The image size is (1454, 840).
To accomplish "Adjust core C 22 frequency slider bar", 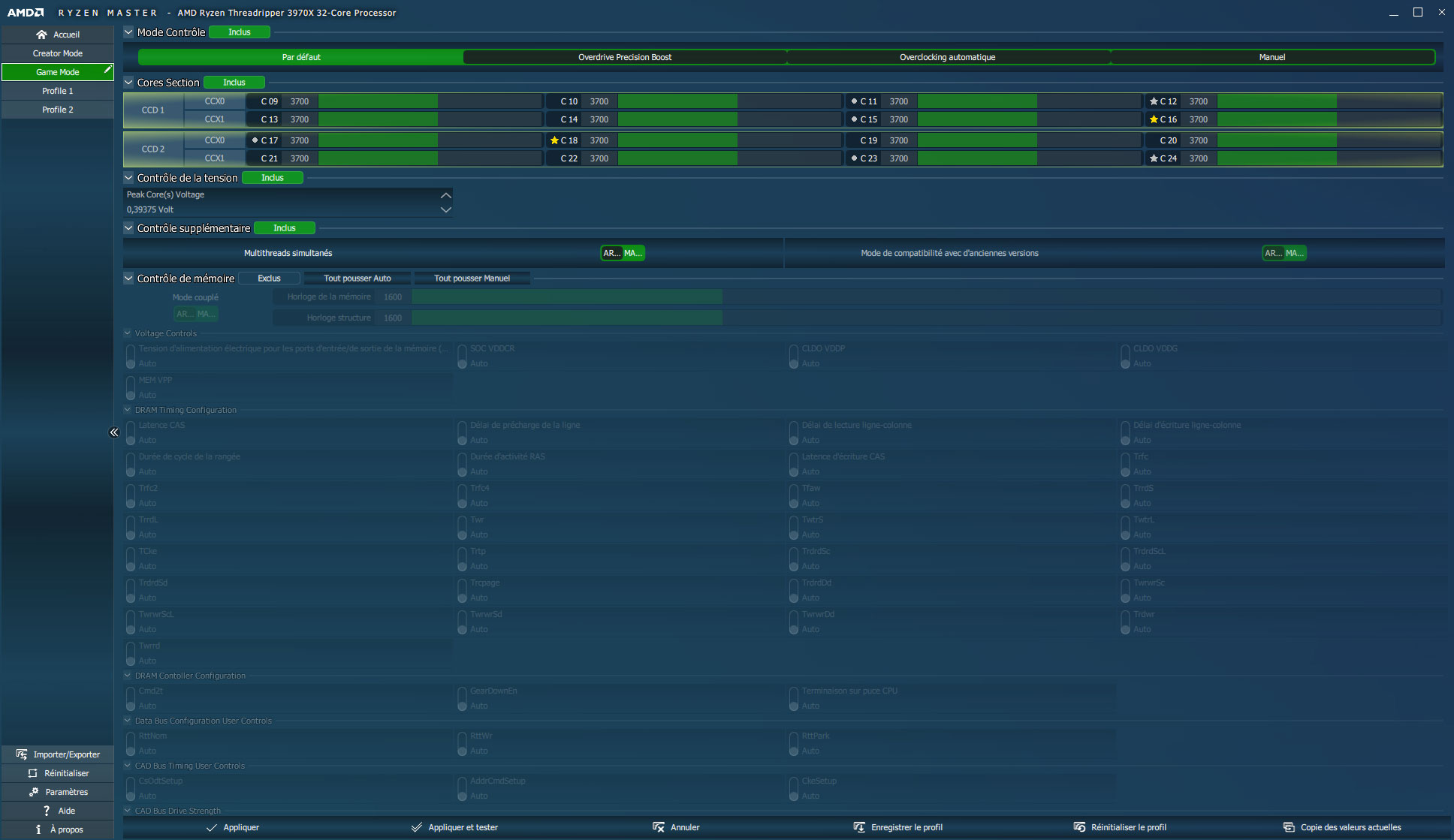I will pyautogui.click(x=729, y=158).
